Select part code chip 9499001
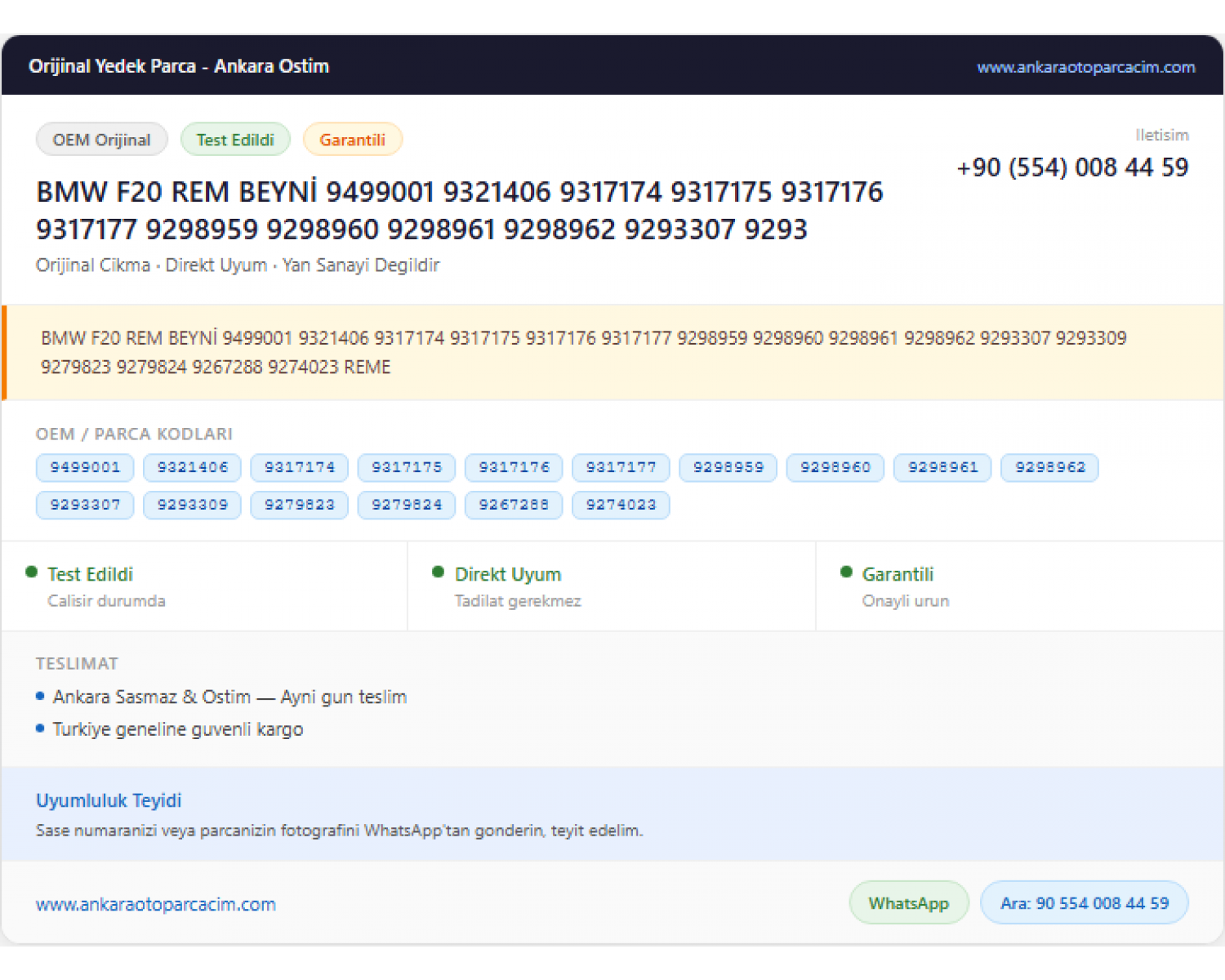Viewport: 1225px width, 980px height. 85,467
